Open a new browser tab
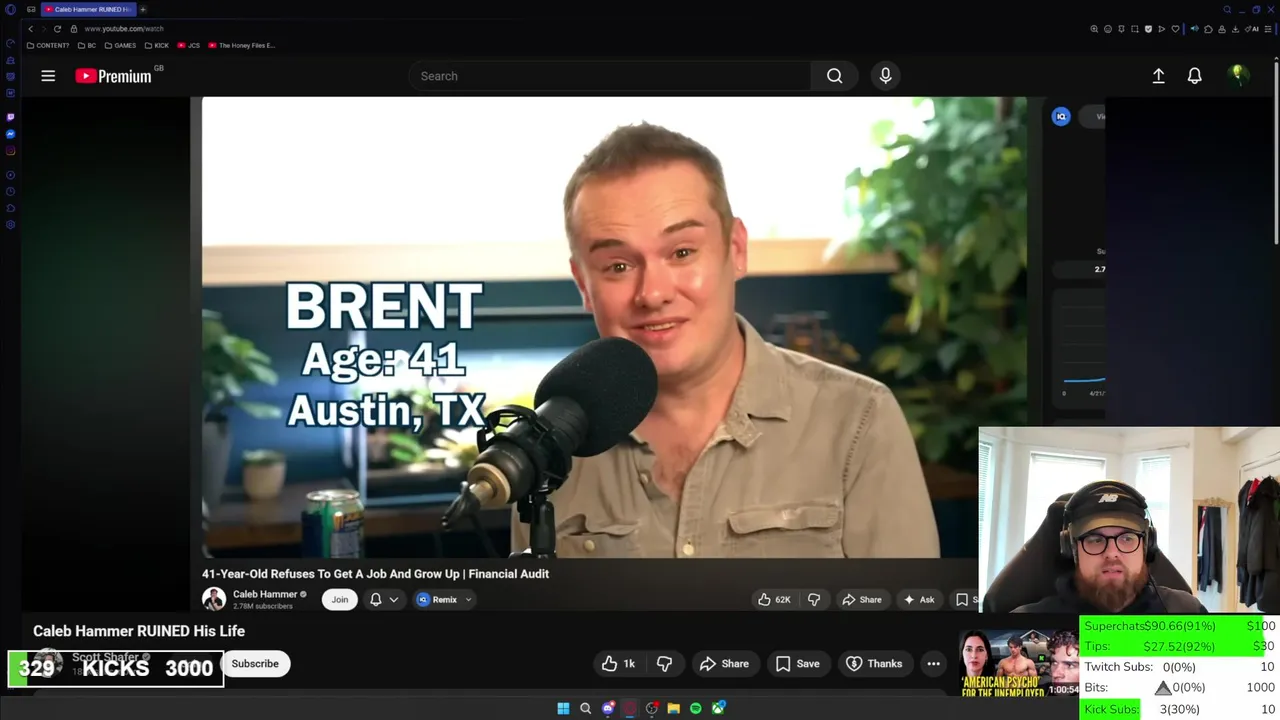 pos(143,9)
